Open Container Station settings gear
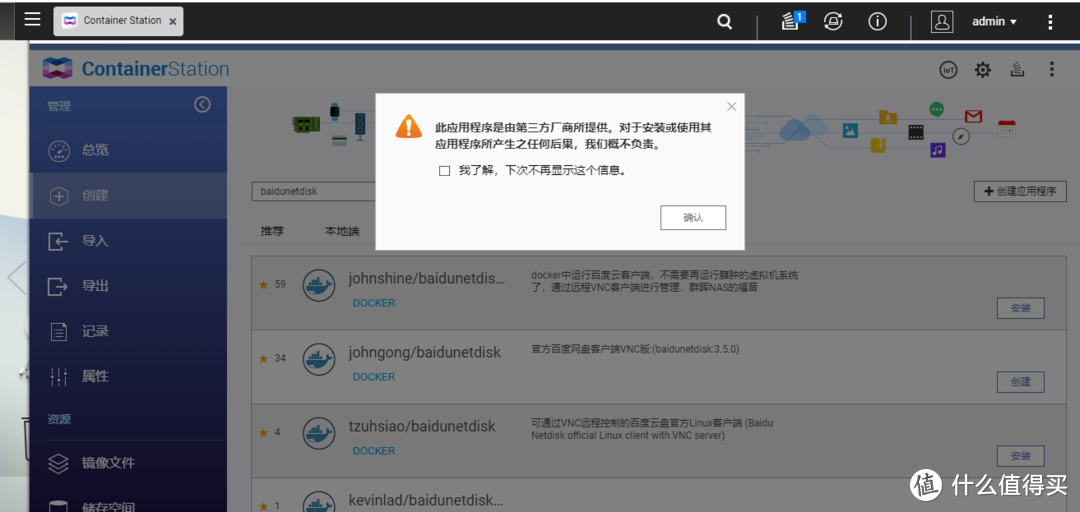The image size is (1080, 512). click(983, 70)
